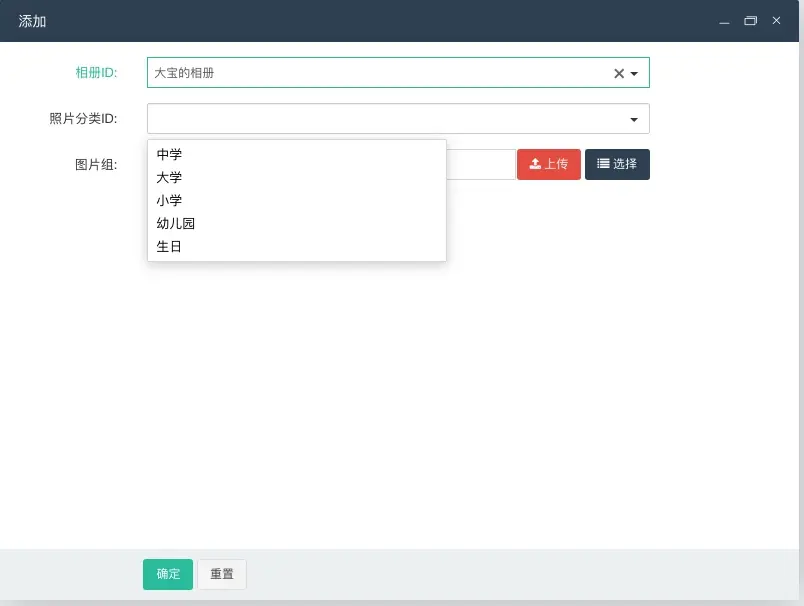
Task: Click the 照片分类ID label text
Action: click(x=83, y=119)
